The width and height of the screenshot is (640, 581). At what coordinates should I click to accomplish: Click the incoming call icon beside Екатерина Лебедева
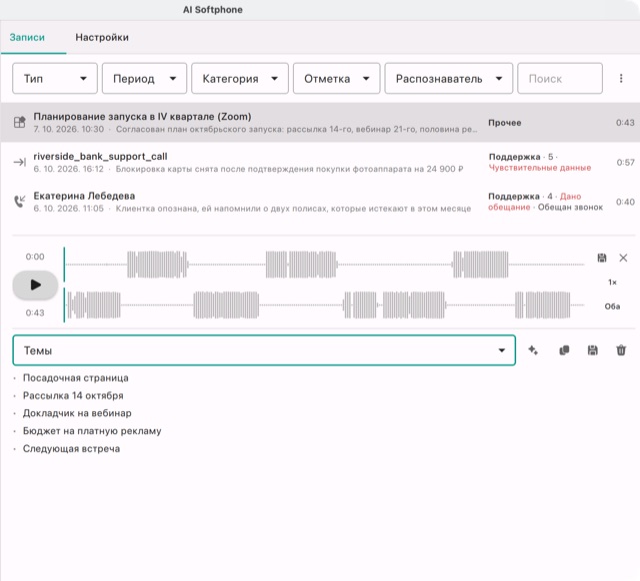pyautogui.click(x=20, y=201)
